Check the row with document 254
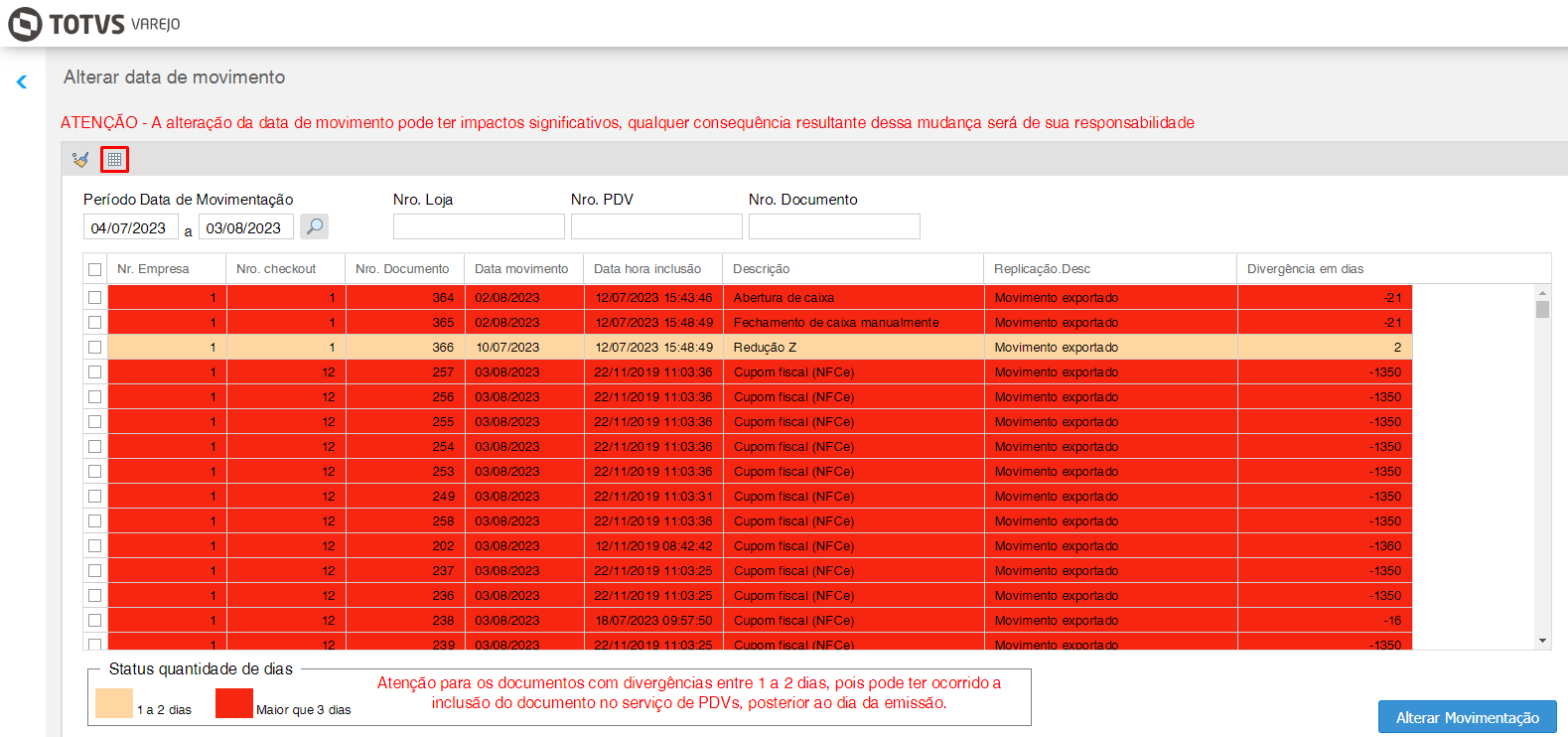Image resolution: width=1568 pixels, height=737 pixels. [94, 446]
